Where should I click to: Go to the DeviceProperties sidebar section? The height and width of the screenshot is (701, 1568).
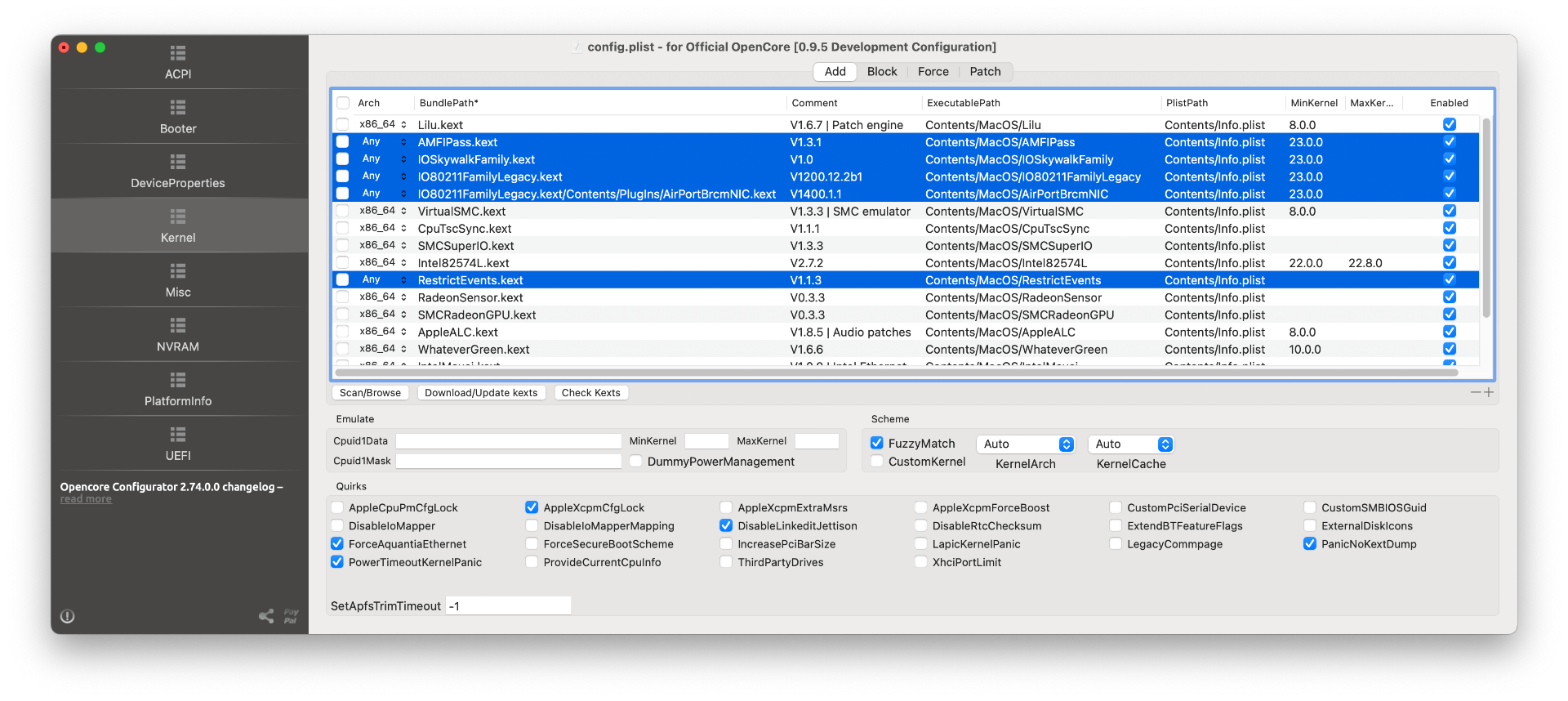point(178,172)
